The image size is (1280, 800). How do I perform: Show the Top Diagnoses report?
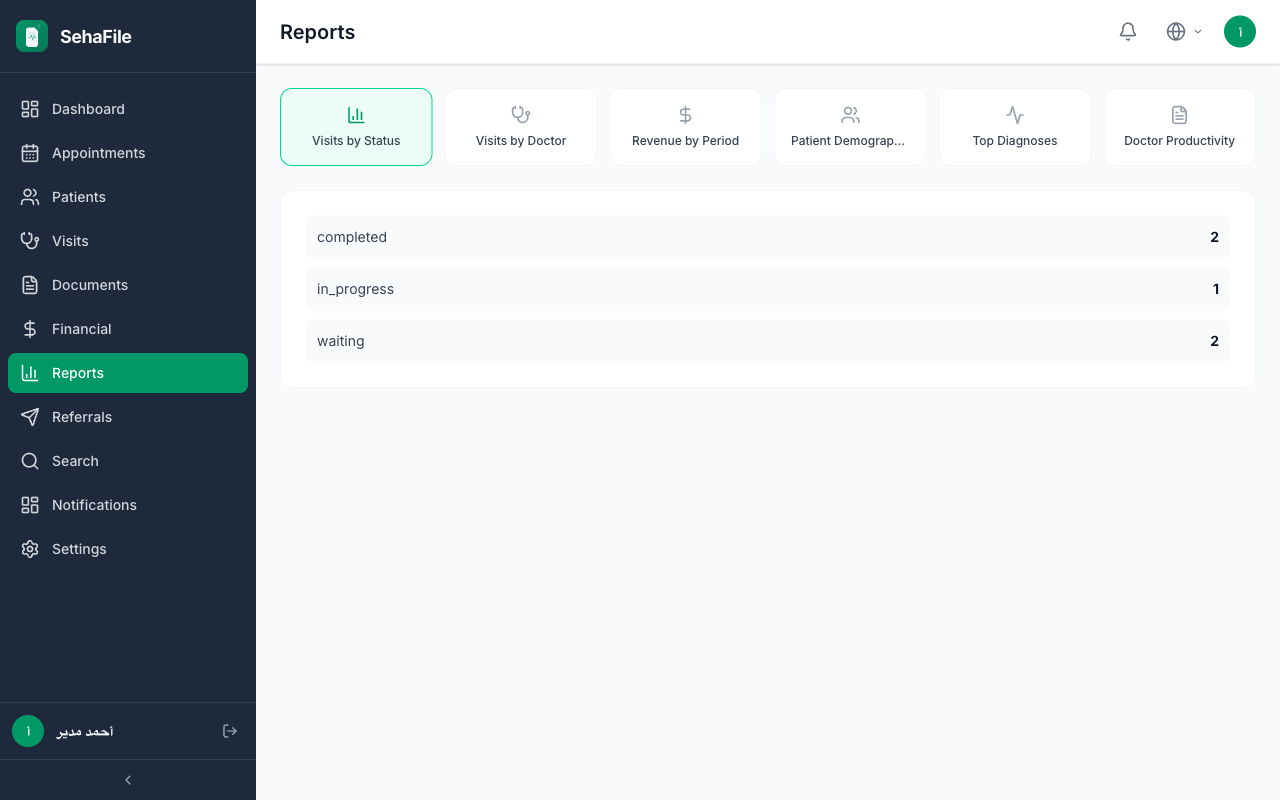[x=1015, y=127]
